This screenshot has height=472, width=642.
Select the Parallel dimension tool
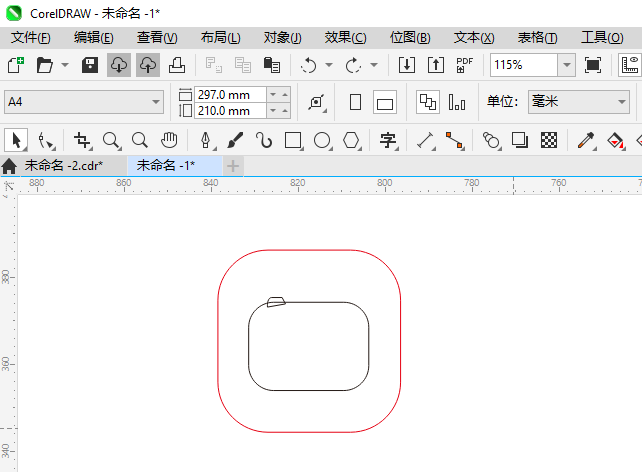click(425, 140)
